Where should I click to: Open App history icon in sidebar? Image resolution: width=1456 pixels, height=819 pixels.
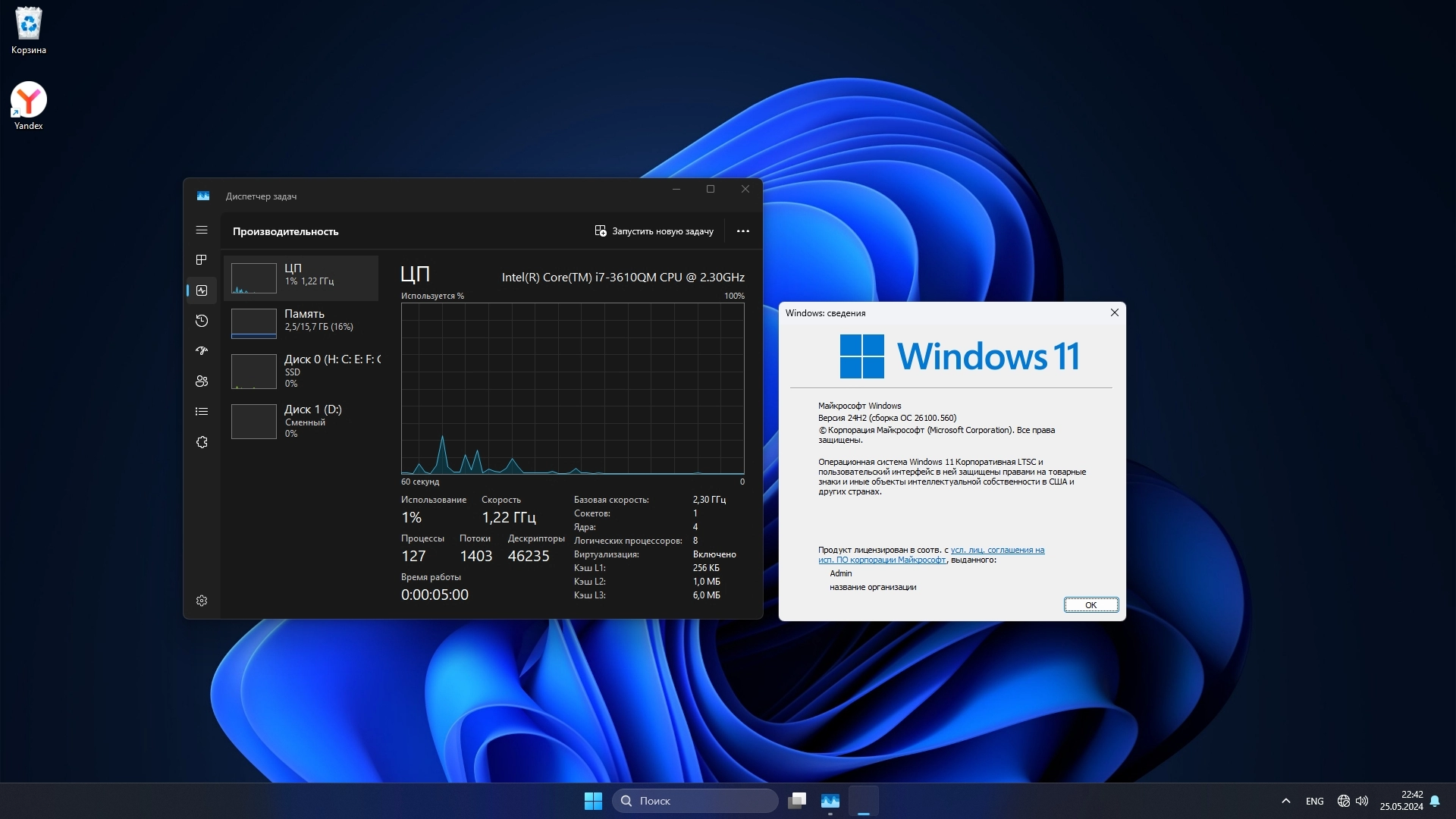[x=201, y=321]
